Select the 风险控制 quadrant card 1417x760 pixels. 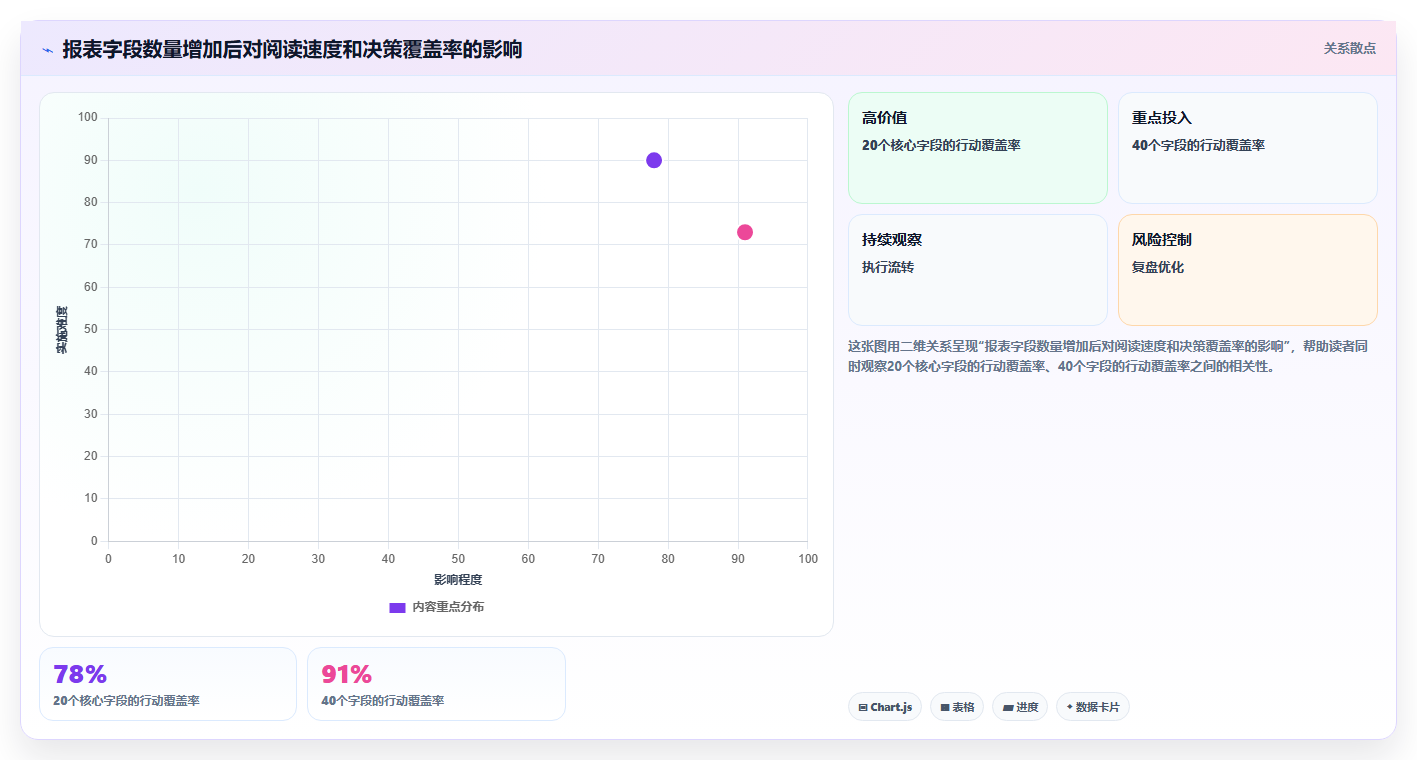click(x=1248, y=270)
